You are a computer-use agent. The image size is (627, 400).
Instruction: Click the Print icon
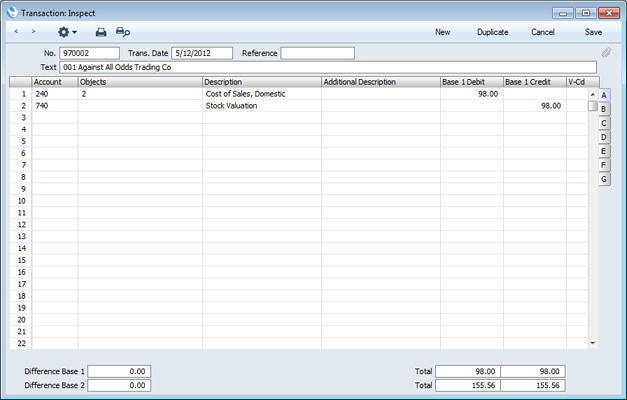(100, 32)
